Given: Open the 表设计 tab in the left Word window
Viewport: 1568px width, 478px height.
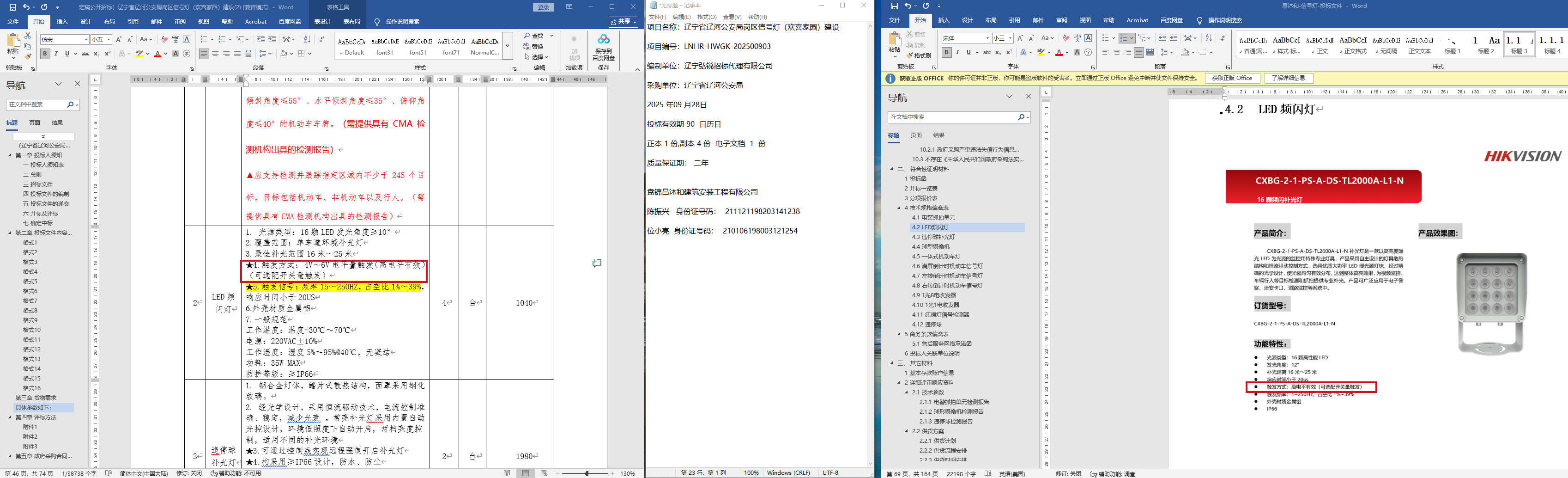Looking at the screenshot, I should pos(323,21).
